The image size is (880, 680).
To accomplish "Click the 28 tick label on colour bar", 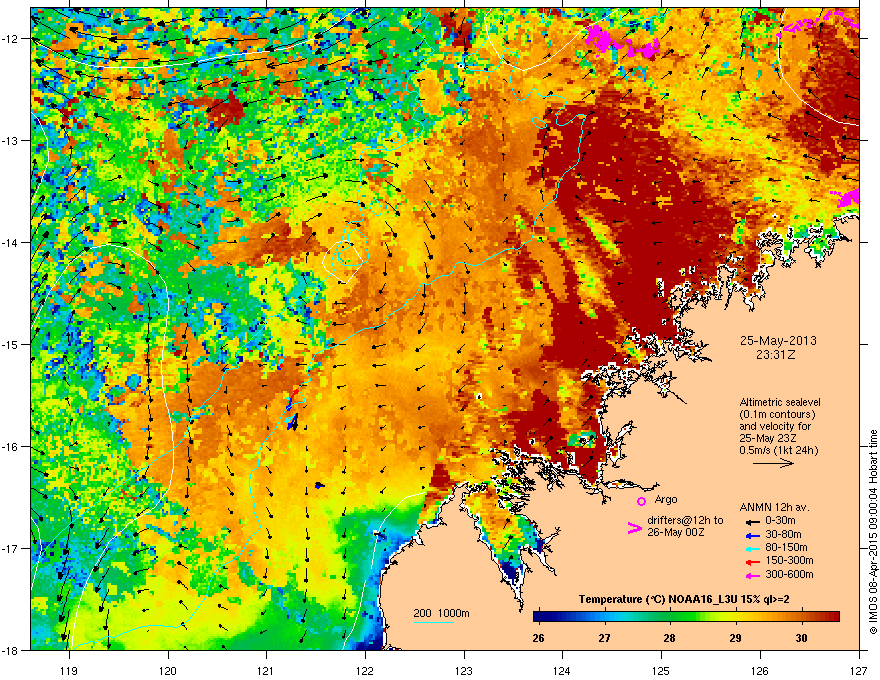I will pos(670,638).
